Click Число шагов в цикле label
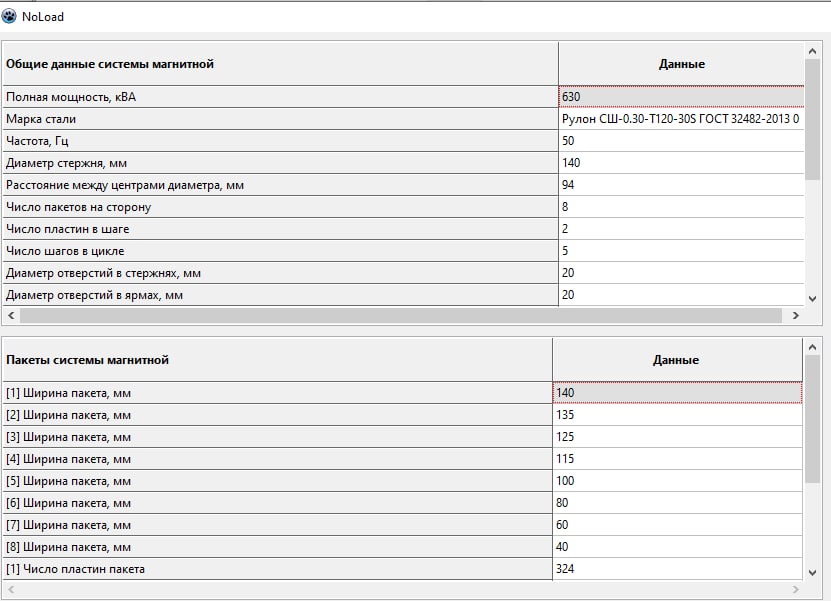 65,251
